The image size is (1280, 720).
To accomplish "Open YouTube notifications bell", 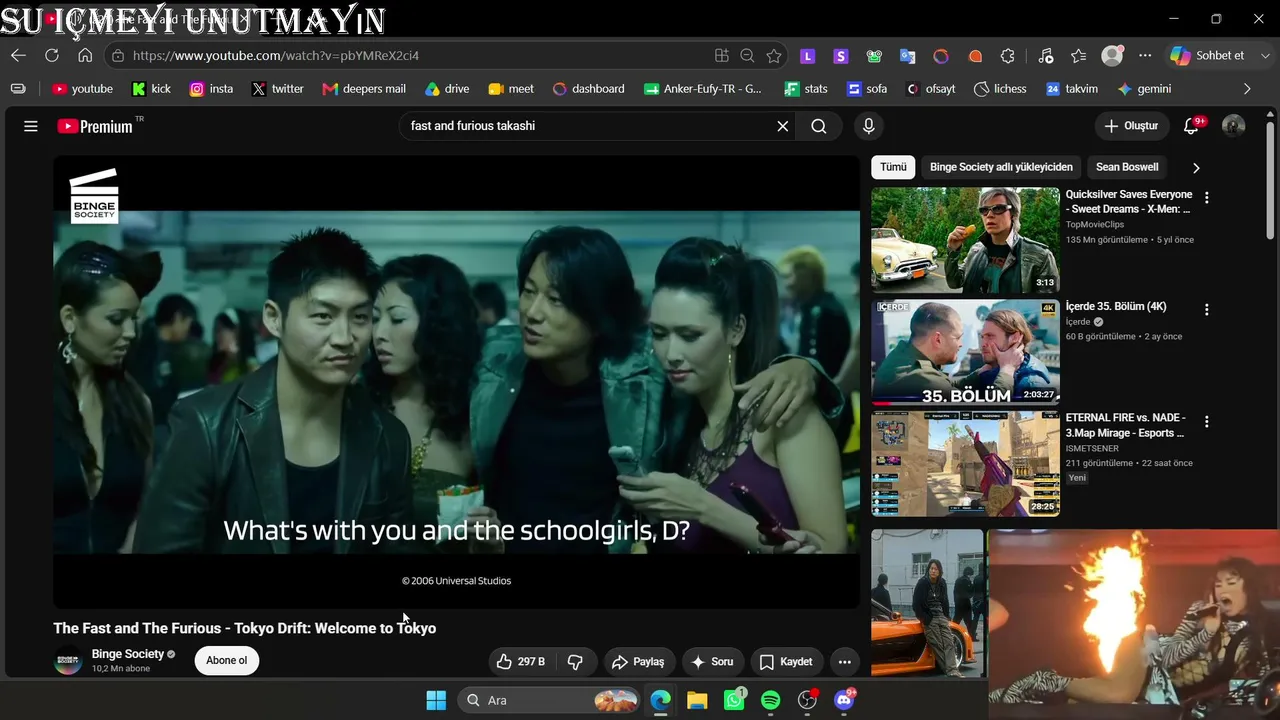I will pos(1191,126).
